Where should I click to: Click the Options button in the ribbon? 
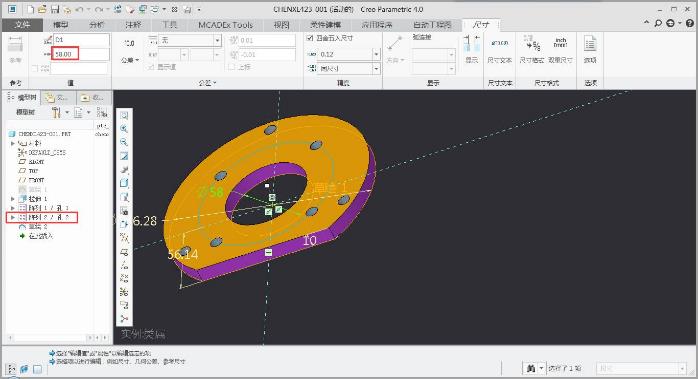[590, 50]
